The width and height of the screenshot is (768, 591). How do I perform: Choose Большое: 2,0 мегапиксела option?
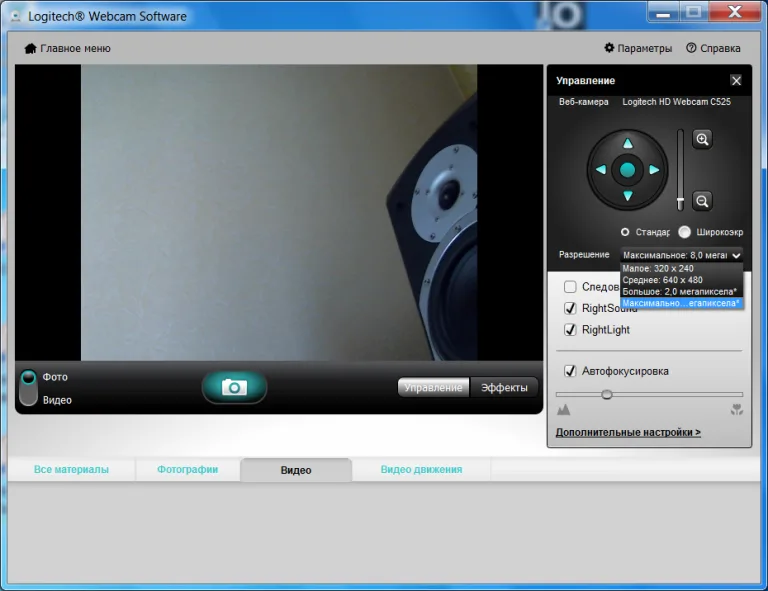pyautogui.click(x=681, y=292)
